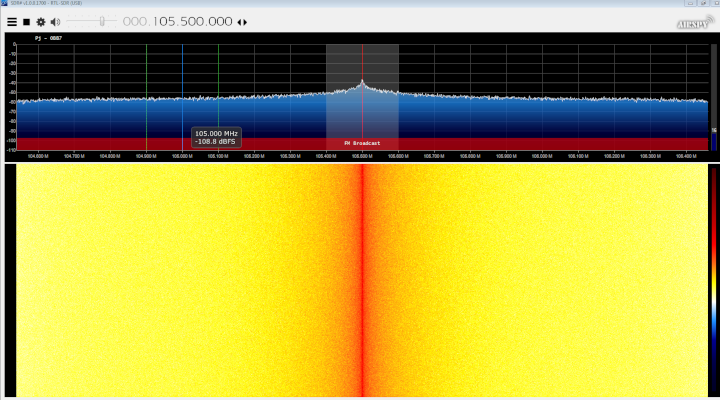Click the leading greyed 000 frequency digits
Viewport: 720px width, 400px height.
[x=135, y=22]
